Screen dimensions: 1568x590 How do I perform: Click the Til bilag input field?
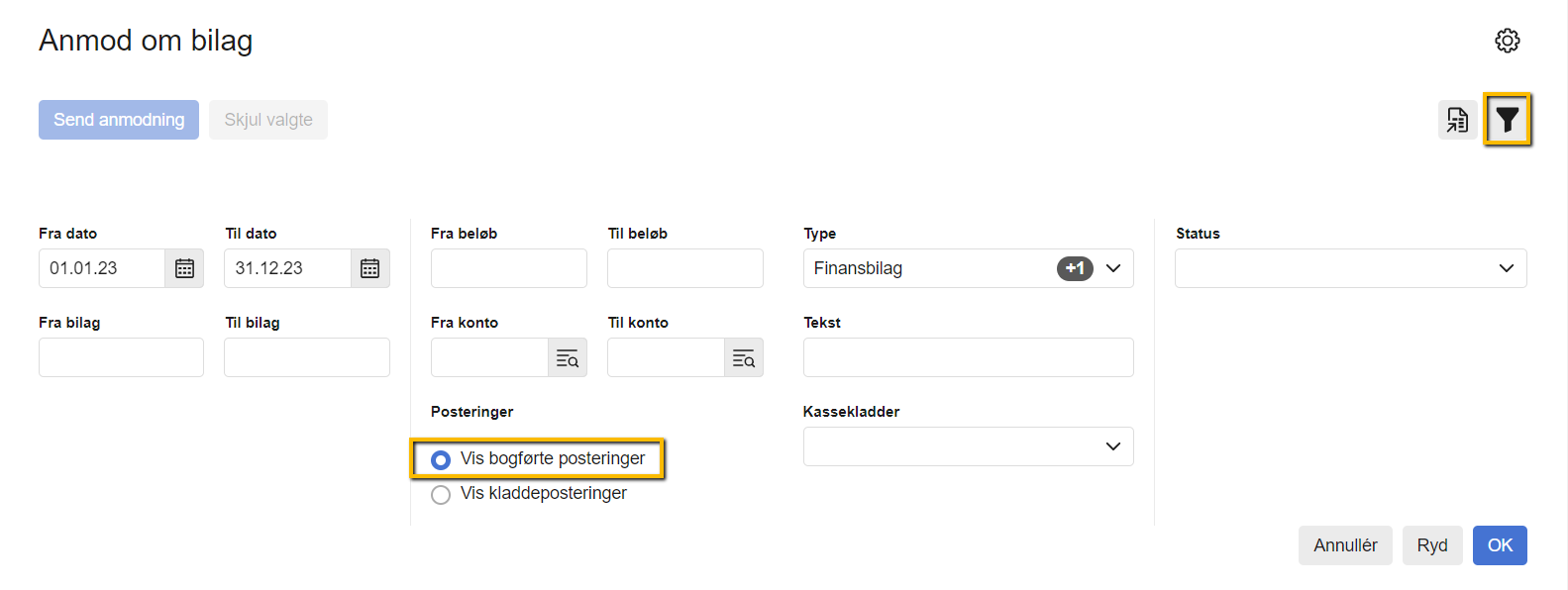pos(306,357)
